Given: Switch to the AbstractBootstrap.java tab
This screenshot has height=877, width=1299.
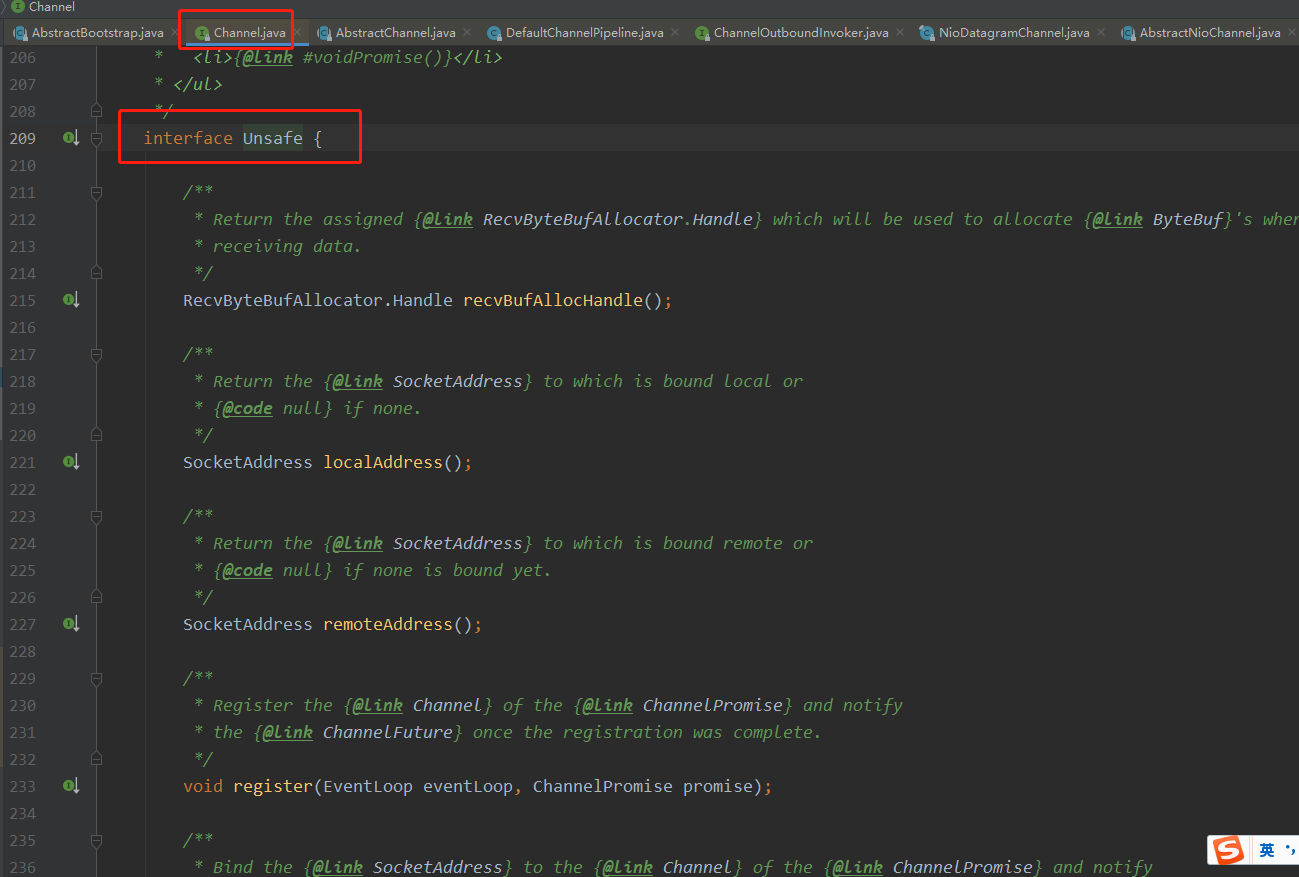Looking at the screenshot, I should [97, 33].
